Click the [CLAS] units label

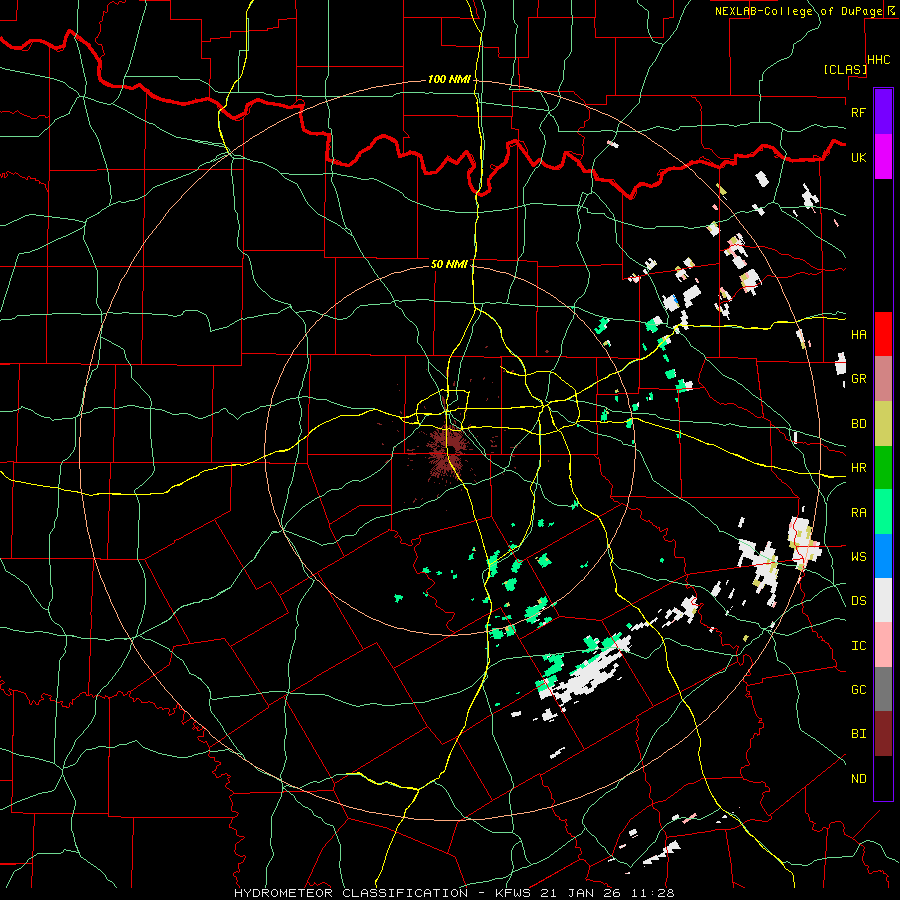(845, 69)
